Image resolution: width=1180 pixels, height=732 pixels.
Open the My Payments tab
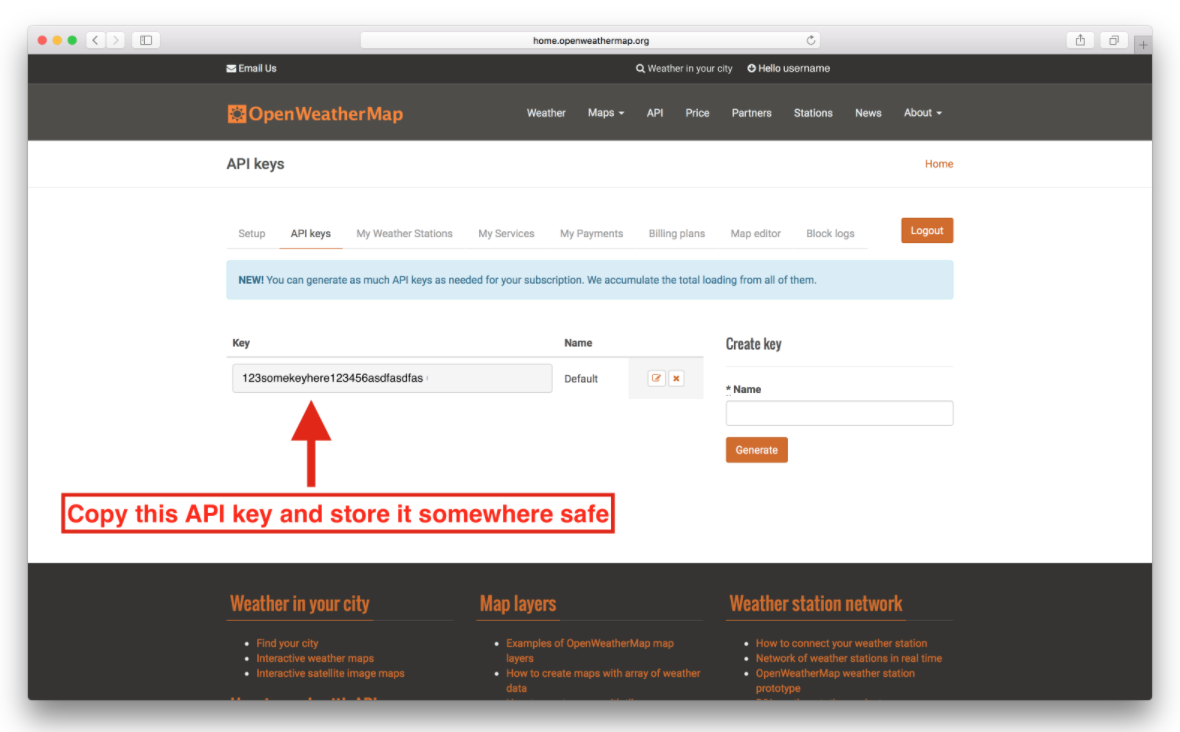pyautogui.click(x=591, y=233)
